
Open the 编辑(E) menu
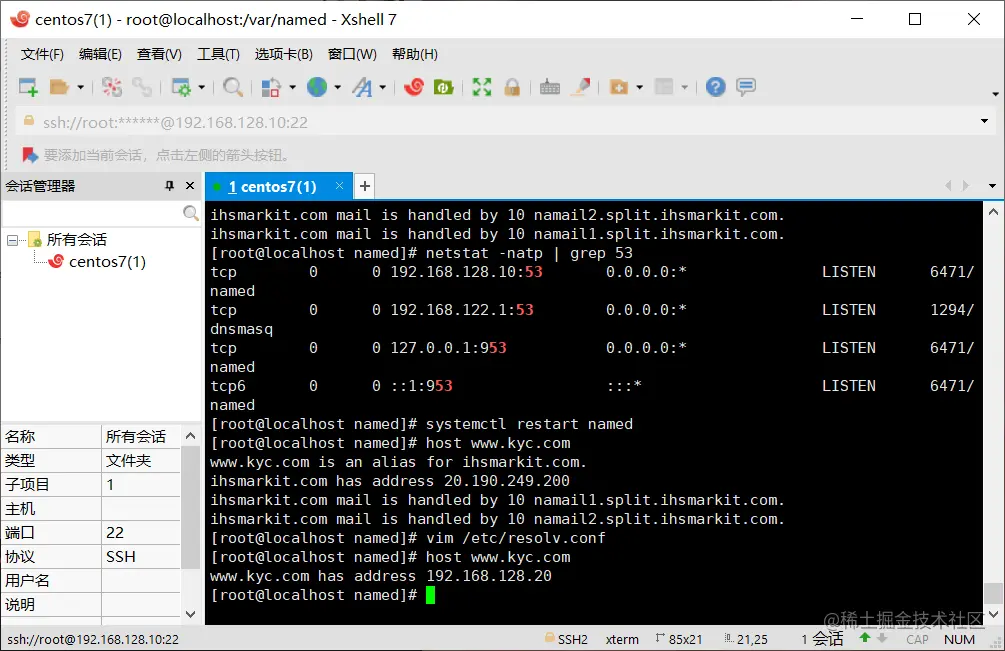pyautogui.click(x=100, y=54)
